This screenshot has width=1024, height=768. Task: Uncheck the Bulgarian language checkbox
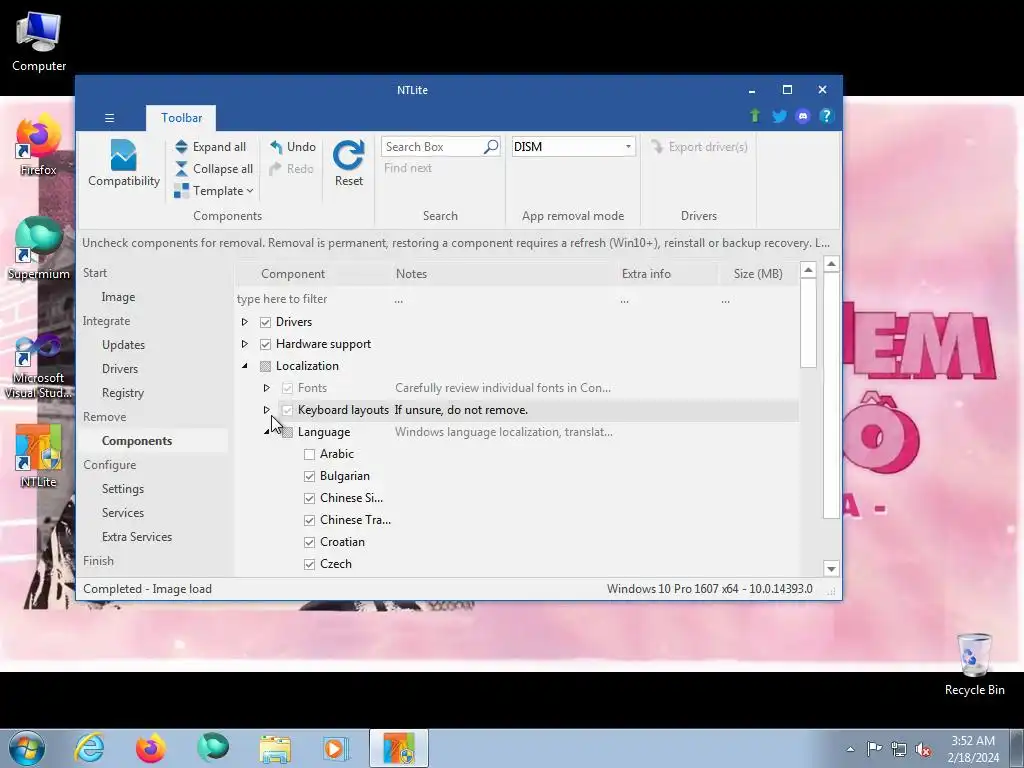(x=310, y=477)
